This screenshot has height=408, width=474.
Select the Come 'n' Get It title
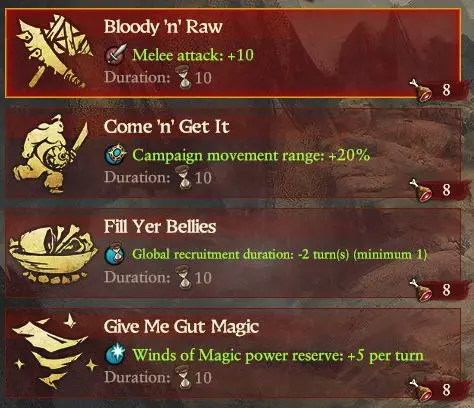(x=167, y=127)
